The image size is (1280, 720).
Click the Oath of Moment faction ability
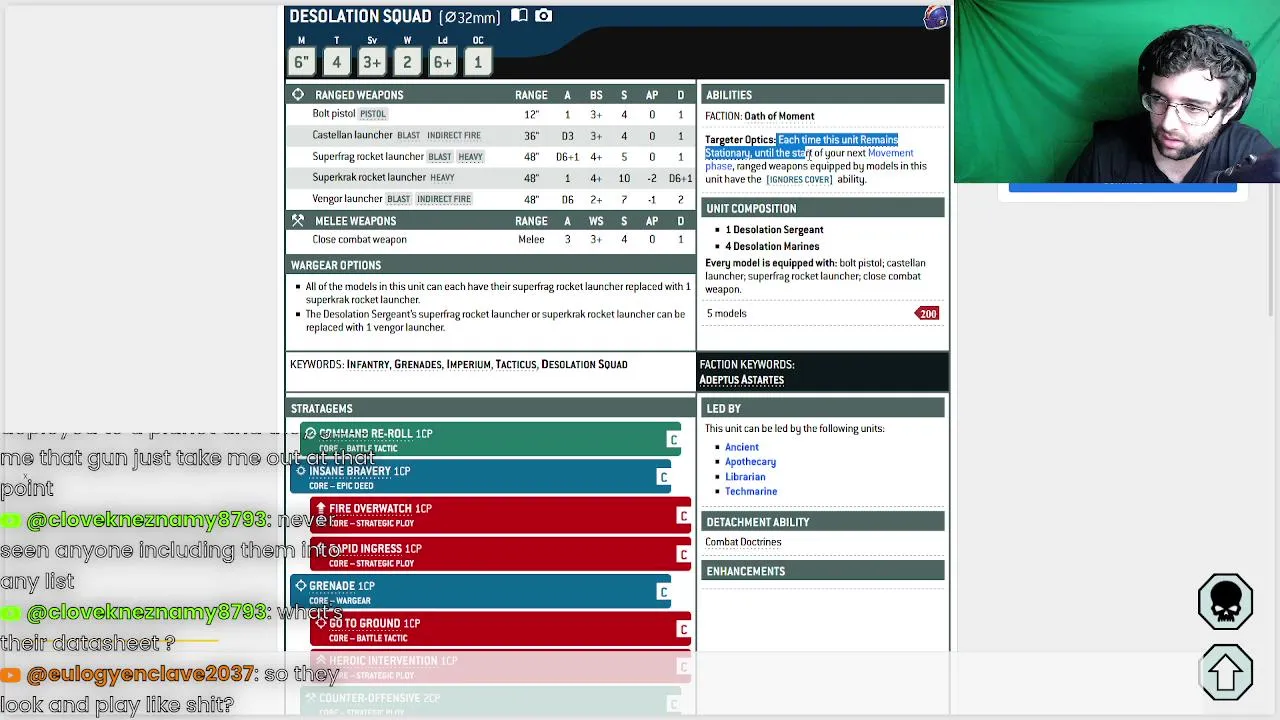[779, 116]
